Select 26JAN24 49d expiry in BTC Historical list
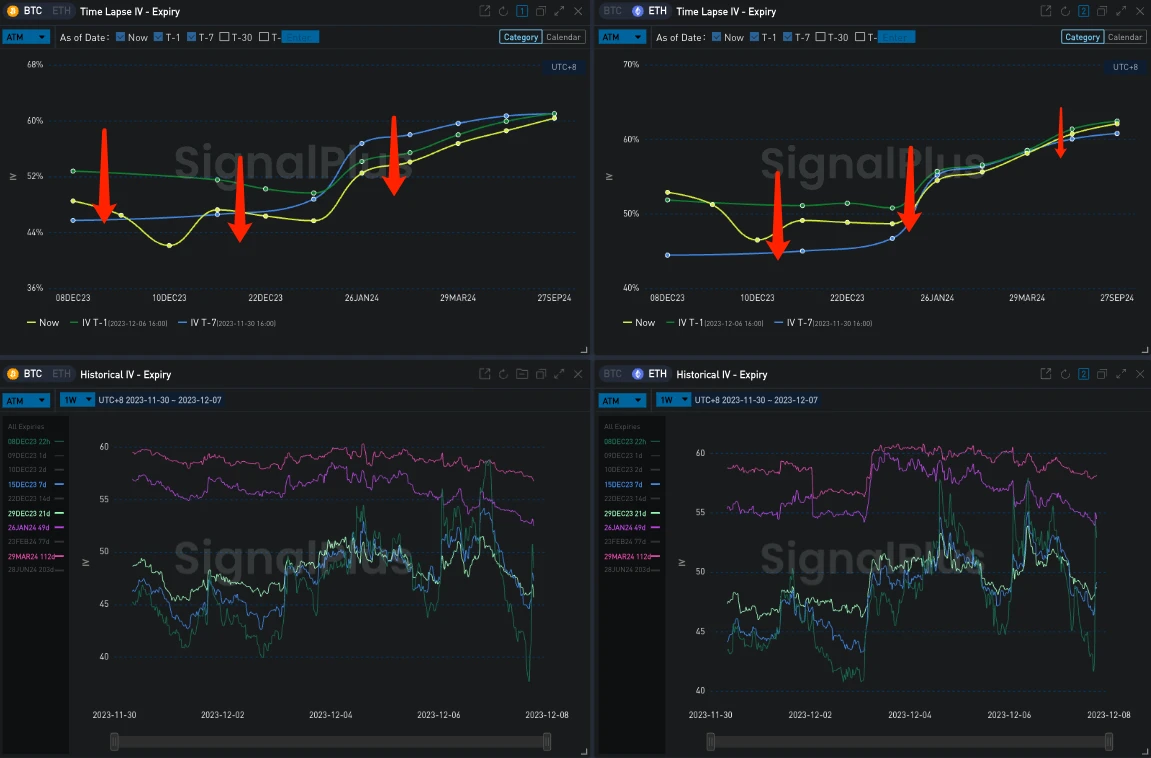The height and width of the screenshot is (758, 1151). (x=34, y=527)
